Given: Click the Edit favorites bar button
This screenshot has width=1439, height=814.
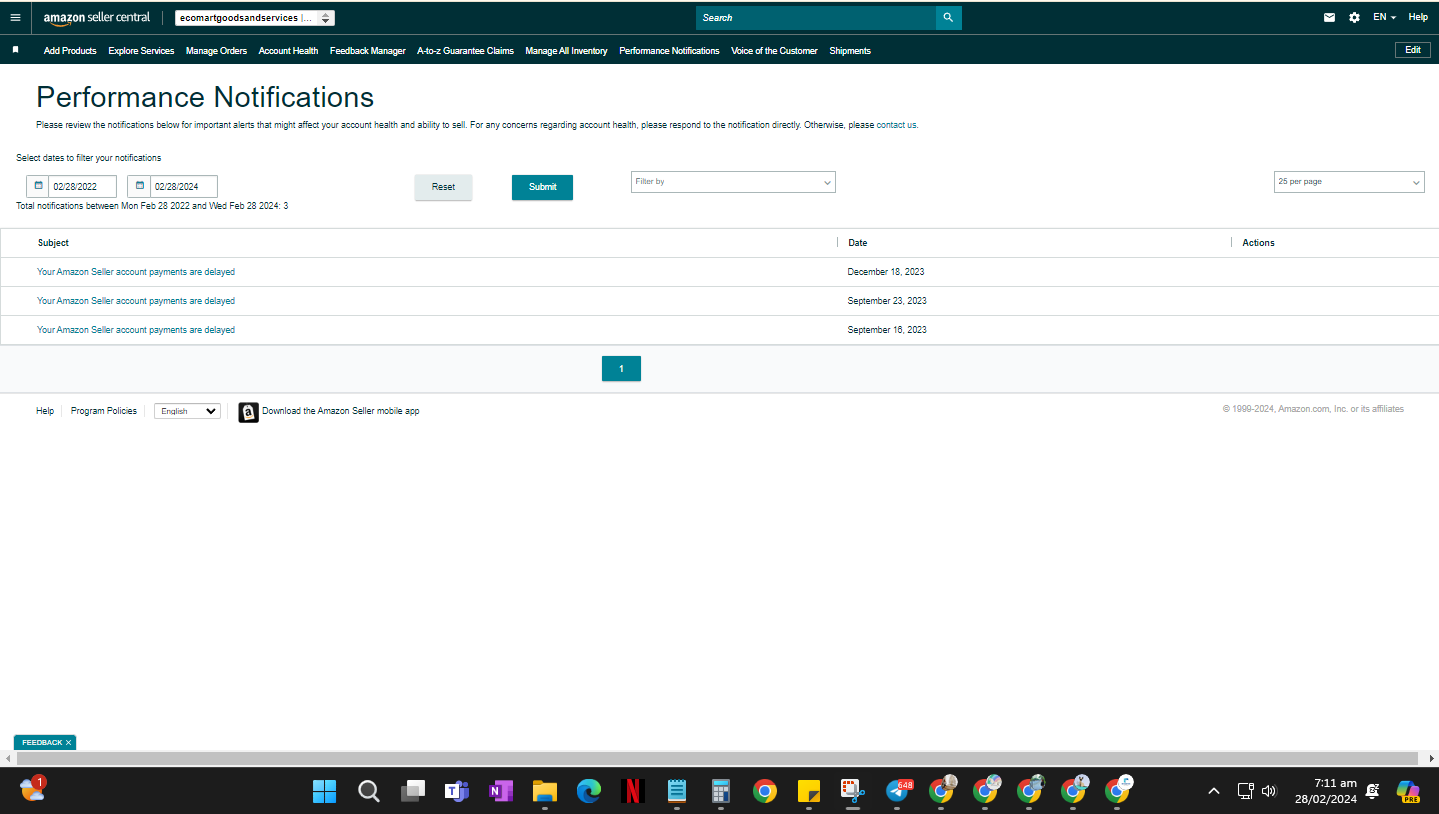Looking at the screenshot, I should point(1413,50).
